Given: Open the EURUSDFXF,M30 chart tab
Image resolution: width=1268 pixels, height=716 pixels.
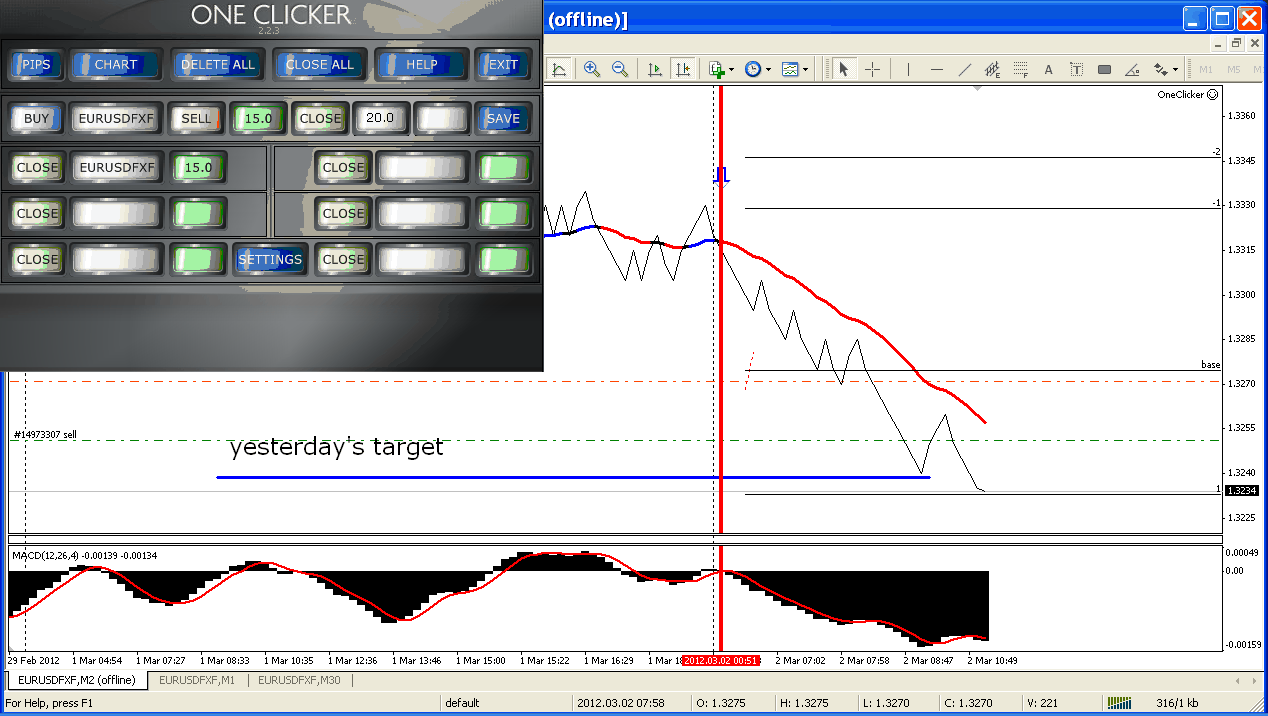Looking at the screenshot, I should click(x=299, y=680).
